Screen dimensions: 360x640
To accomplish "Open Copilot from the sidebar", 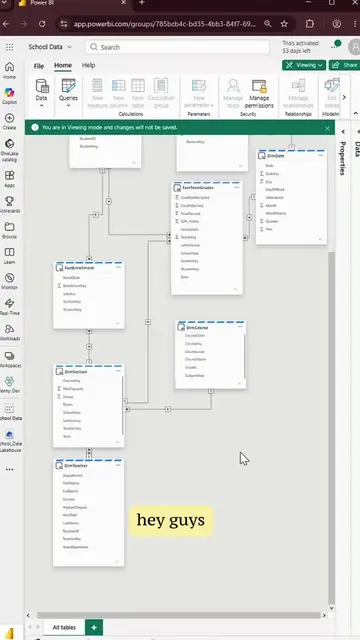I will [9, 96].
